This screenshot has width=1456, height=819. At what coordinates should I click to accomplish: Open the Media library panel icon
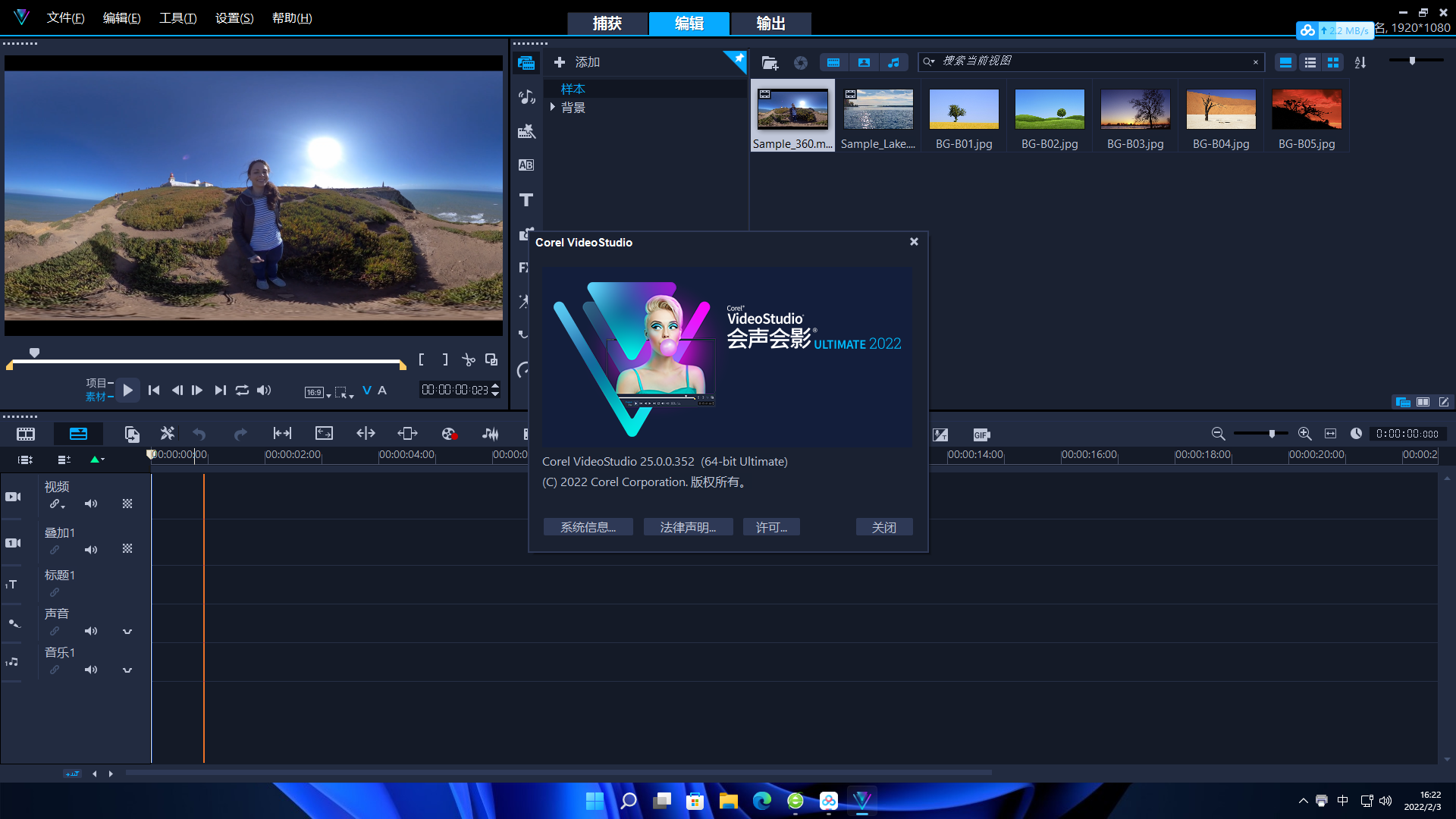point(526,63)
